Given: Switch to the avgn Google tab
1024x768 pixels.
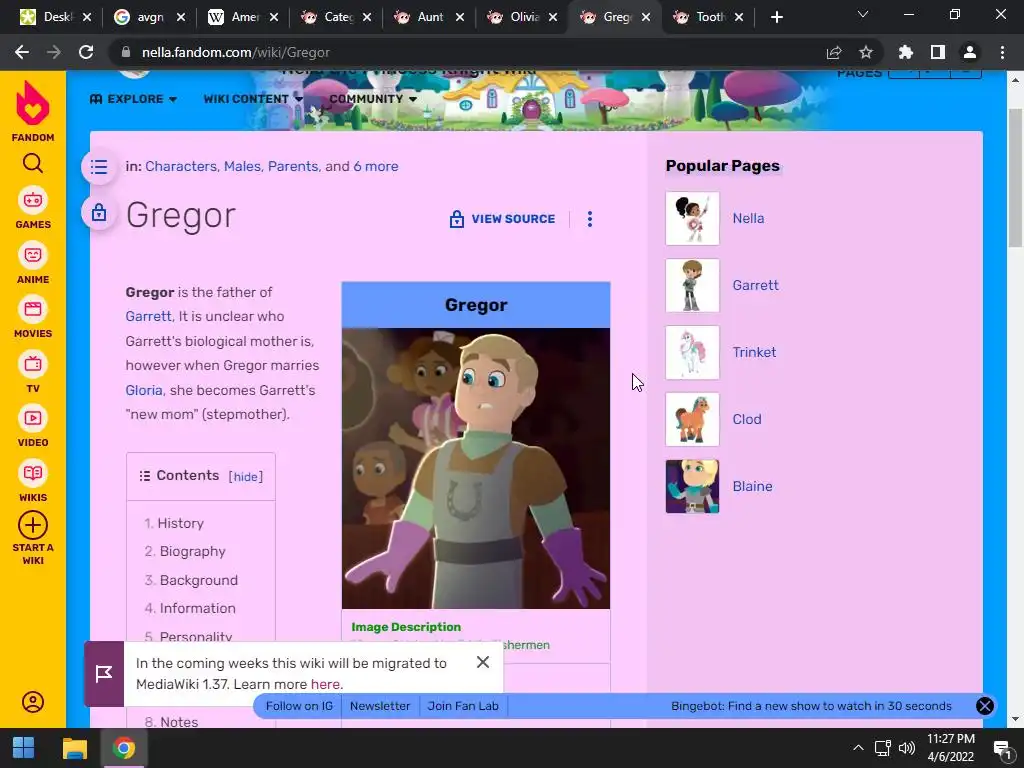Looking at the screenshot, I should pos(150,17).
